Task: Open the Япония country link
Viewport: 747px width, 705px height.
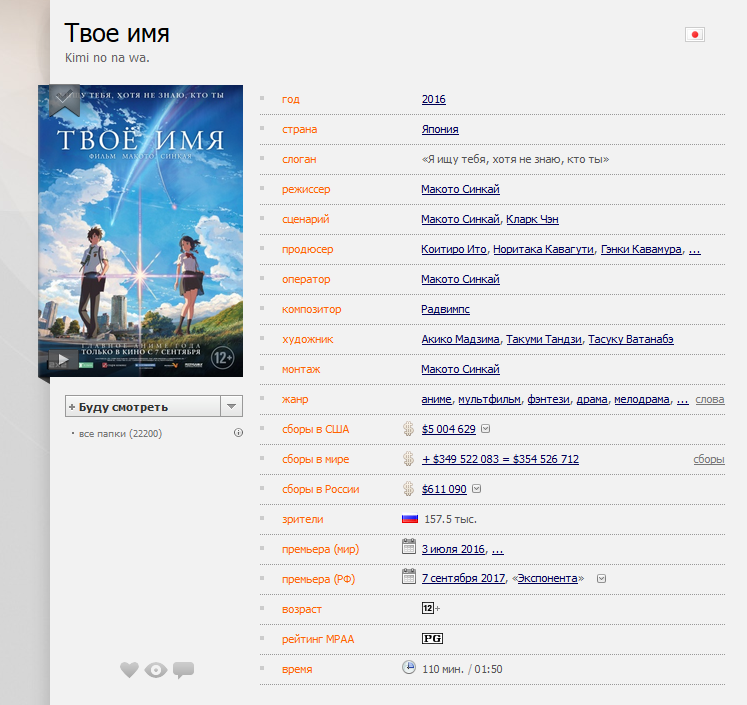Action: tap(440, 129)
